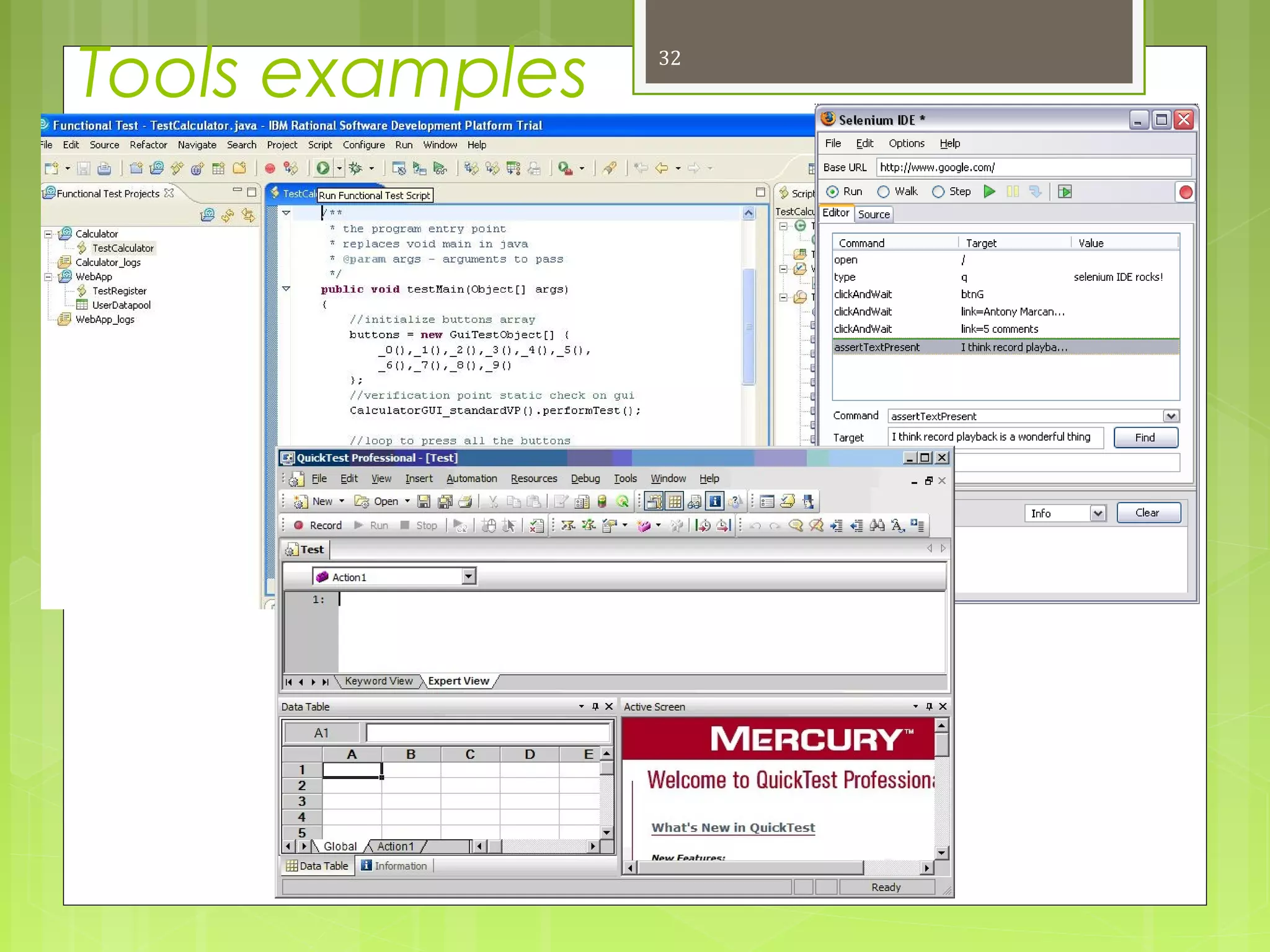Open the Refactor menu in Rational
The width and height of the screenshot is (1270, 952).
pyautogui.click(x=148, y=144)
